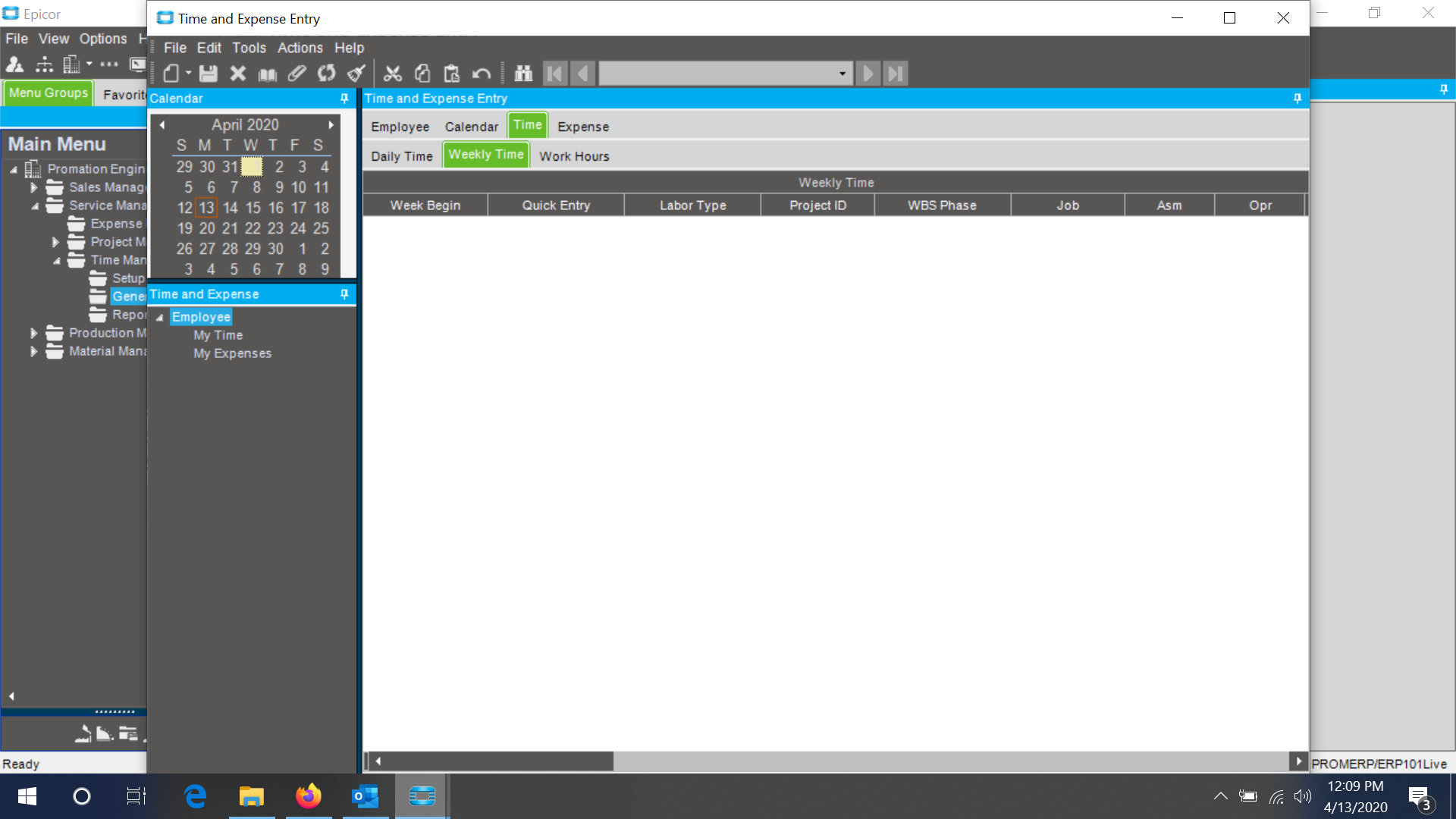Open the Epicor View menu
The height and width of the screenshot is (819, 1456).
tap(54, 39)
